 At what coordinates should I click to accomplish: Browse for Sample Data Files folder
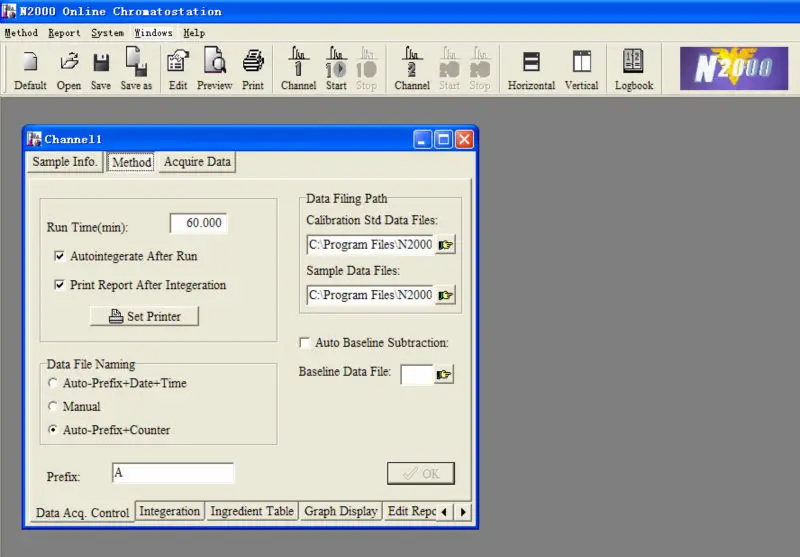[445, 295]
